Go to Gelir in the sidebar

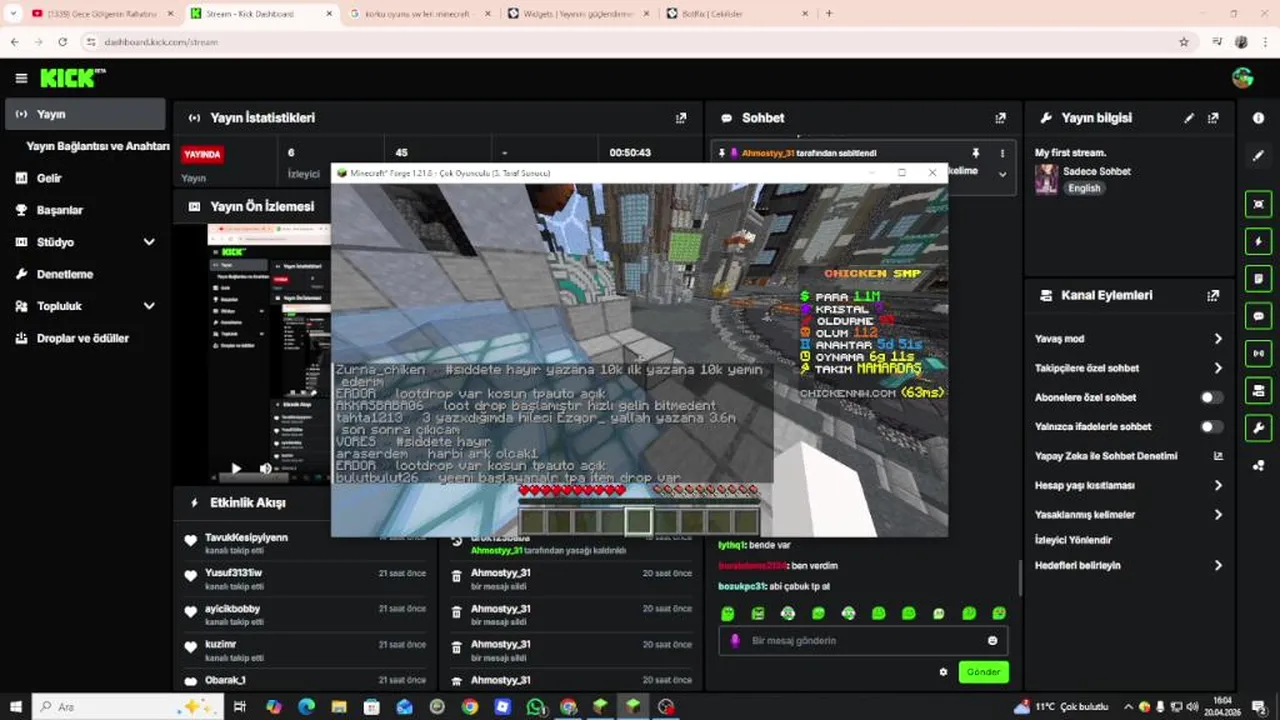pyautogui.click(x=85, y=178)
